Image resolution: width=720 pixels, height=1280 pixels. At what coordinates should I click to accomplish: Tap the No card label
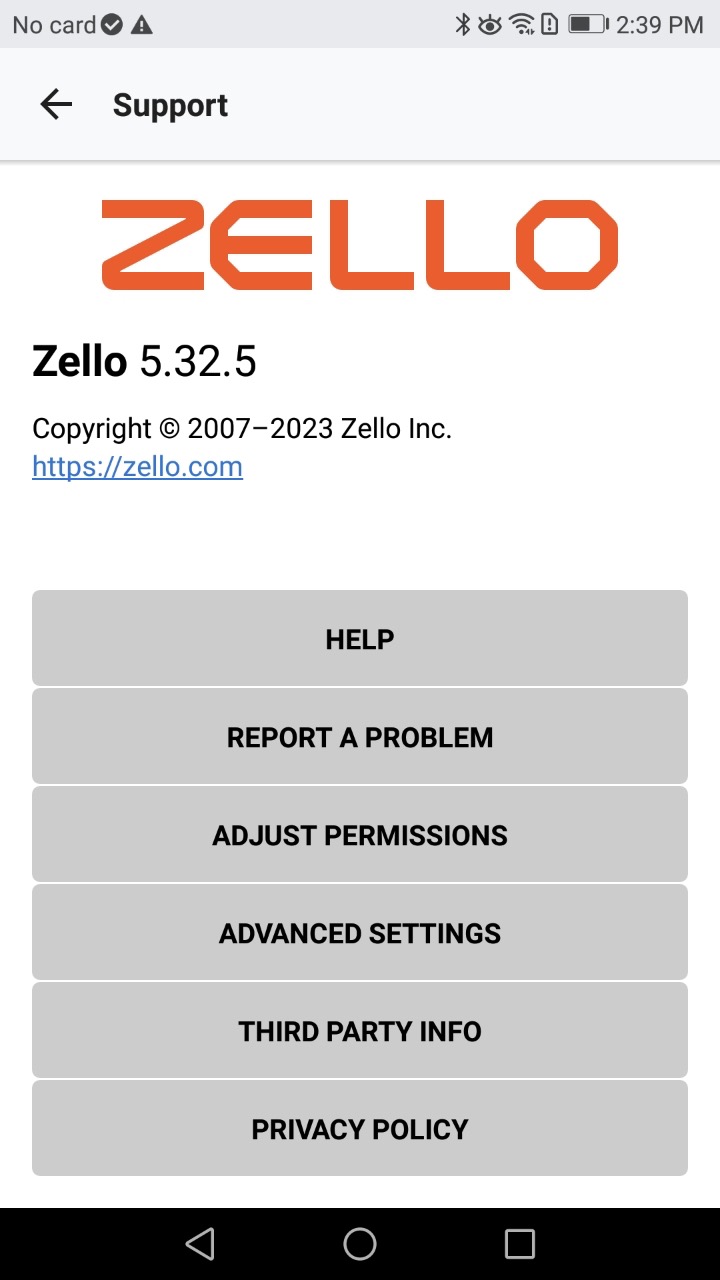point(52,24)
